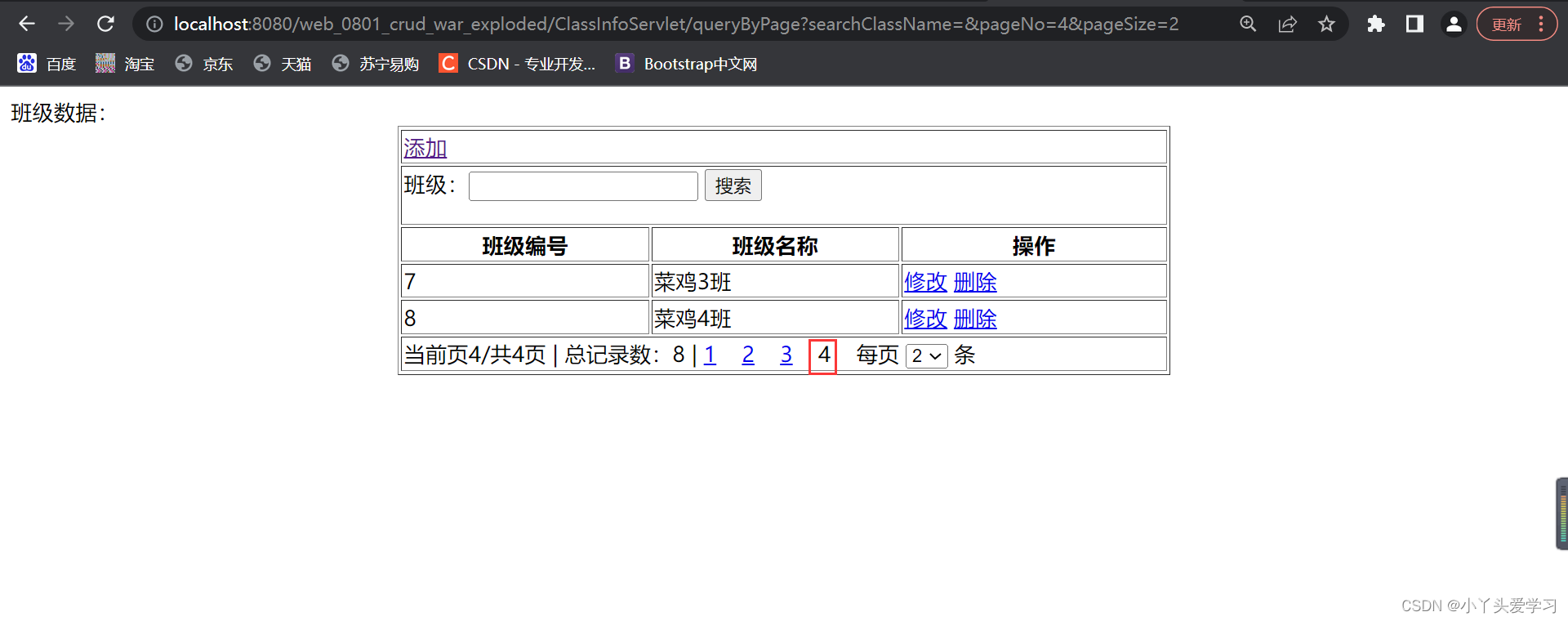Open the user profile avatar
This screenshot has width=1568, height=621.
coord(1454,24)
